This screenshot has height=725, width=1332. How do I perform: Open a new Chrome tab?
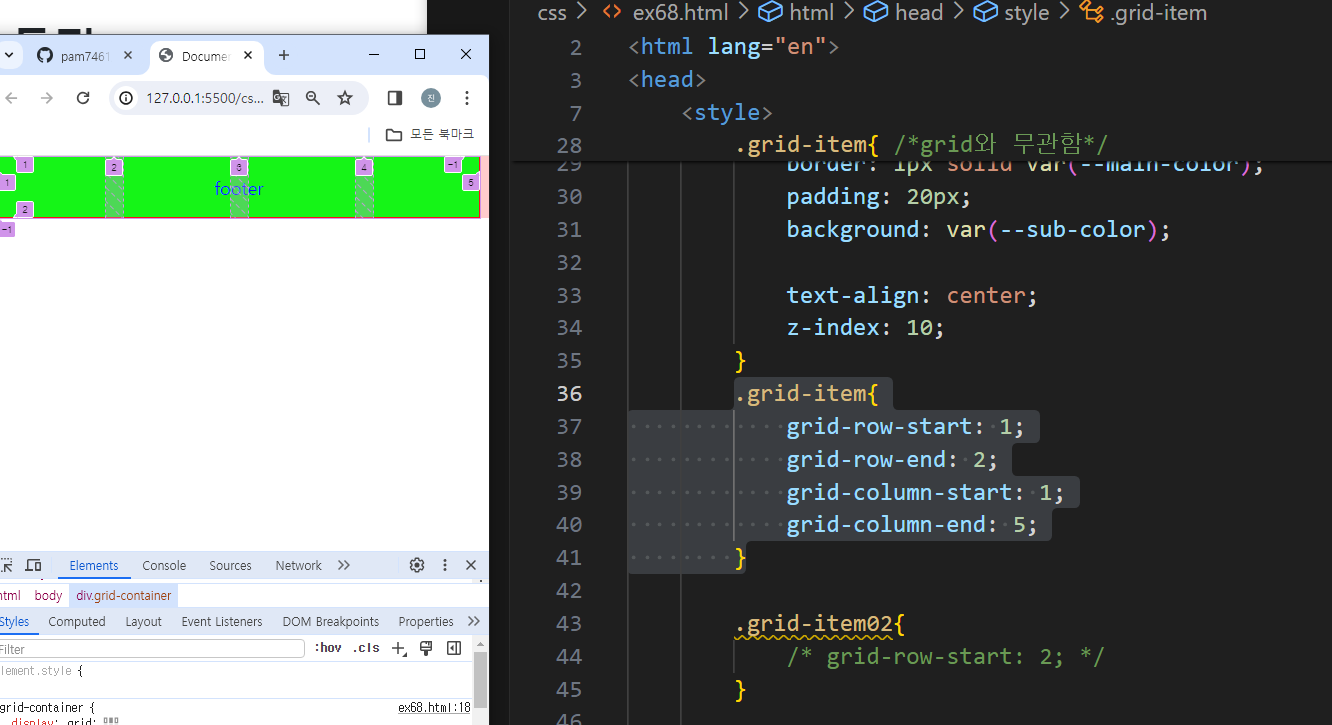(x=284, y=55)
